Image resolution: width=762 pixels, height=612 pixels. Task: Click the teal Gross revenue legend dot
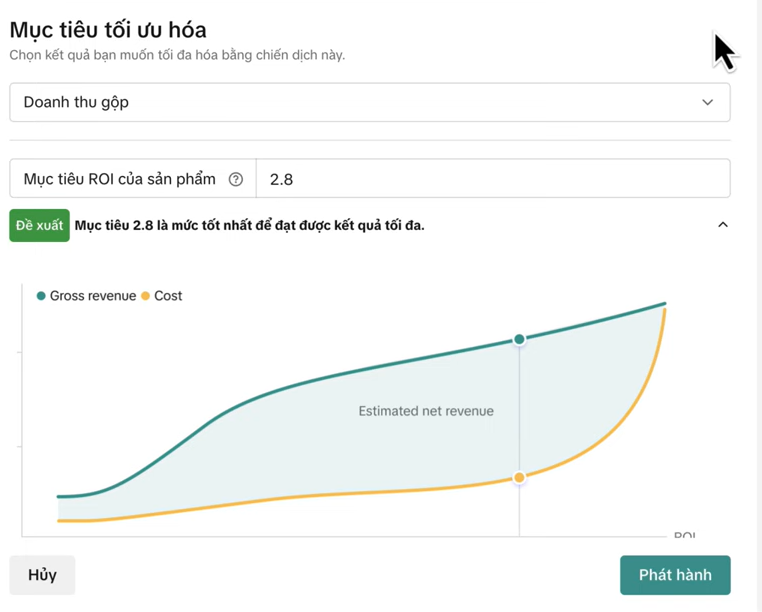41,296
